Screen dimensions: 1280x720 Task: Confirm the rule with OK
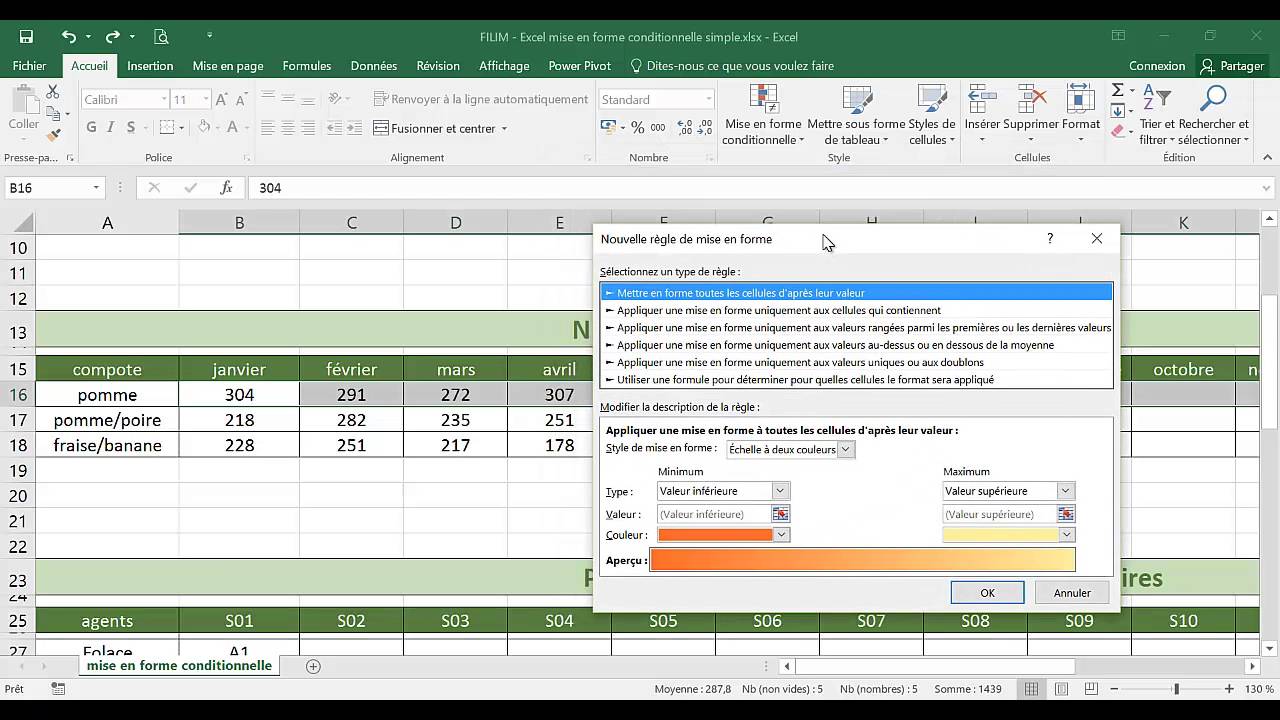tap(987, 593)
